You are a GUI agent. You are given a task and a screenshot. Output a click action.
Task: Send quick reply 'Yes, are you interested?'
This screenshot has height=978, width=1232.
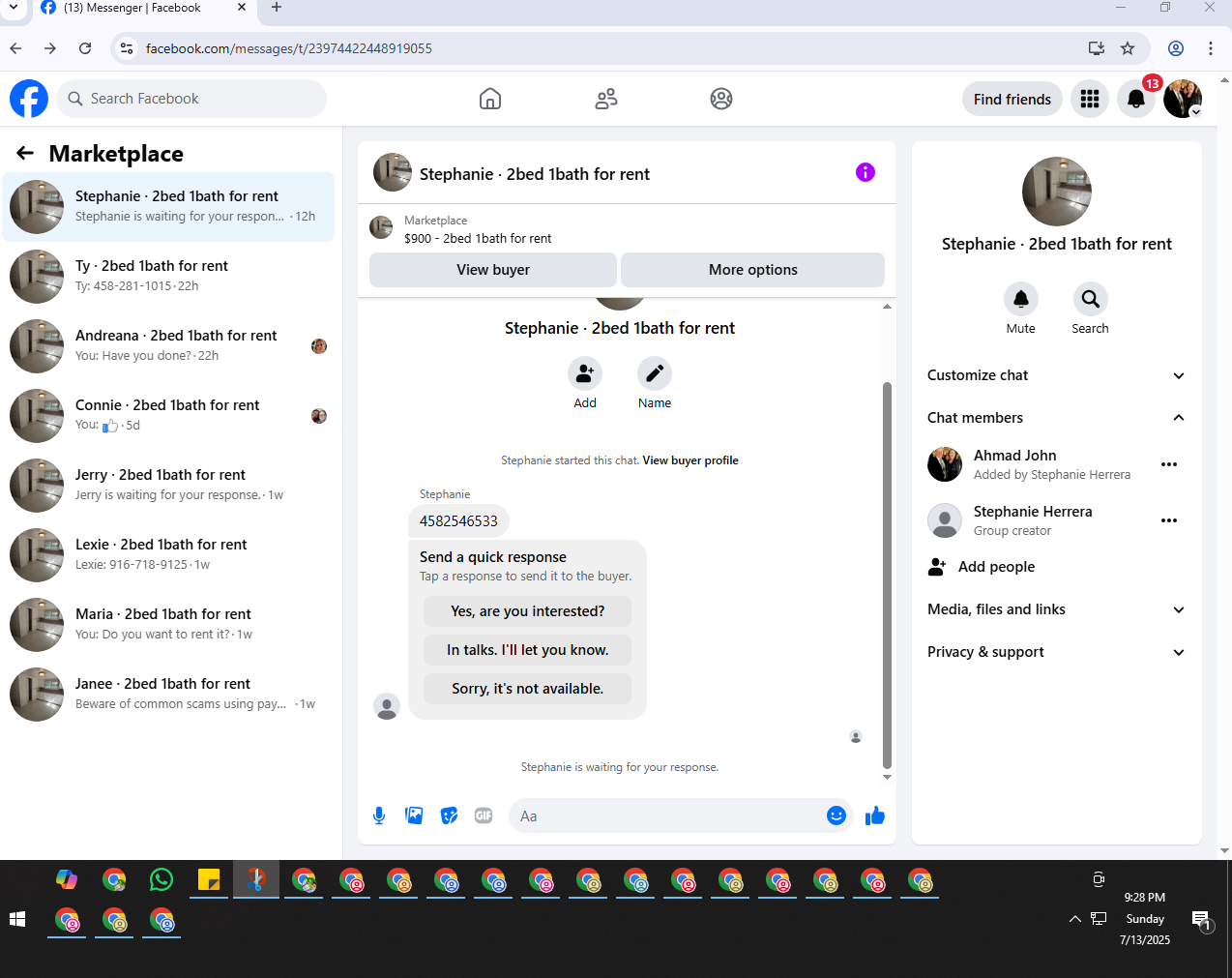(527, 611)
